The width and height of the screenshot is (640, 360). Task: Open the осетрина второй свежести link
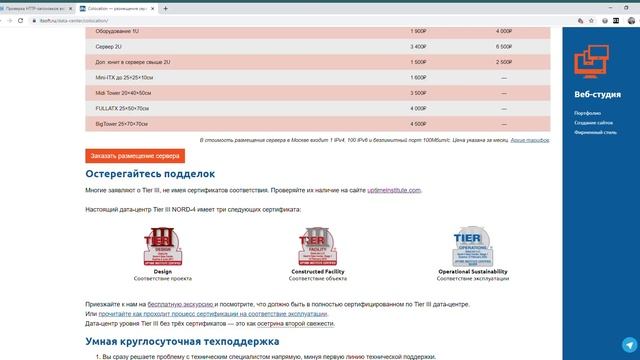click(296, 323)
